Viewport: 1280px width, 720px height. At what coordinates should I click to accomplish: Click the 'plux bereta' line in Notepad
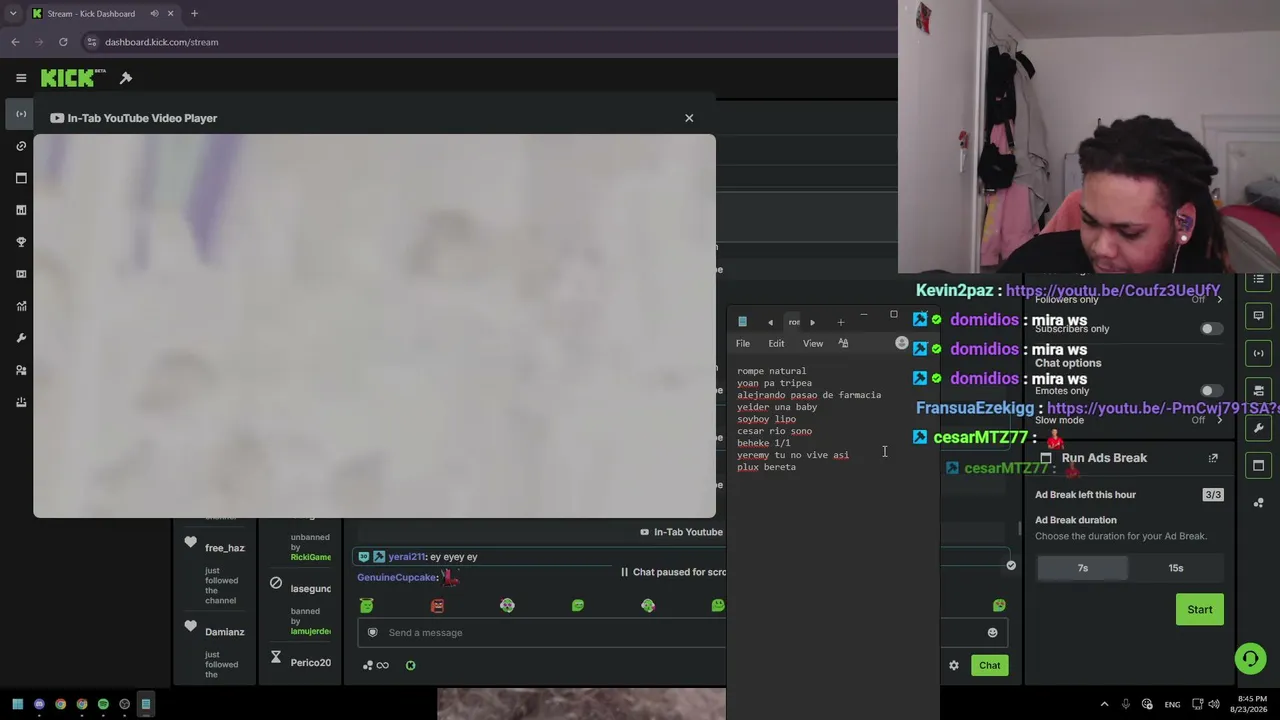tap(767, 467)
